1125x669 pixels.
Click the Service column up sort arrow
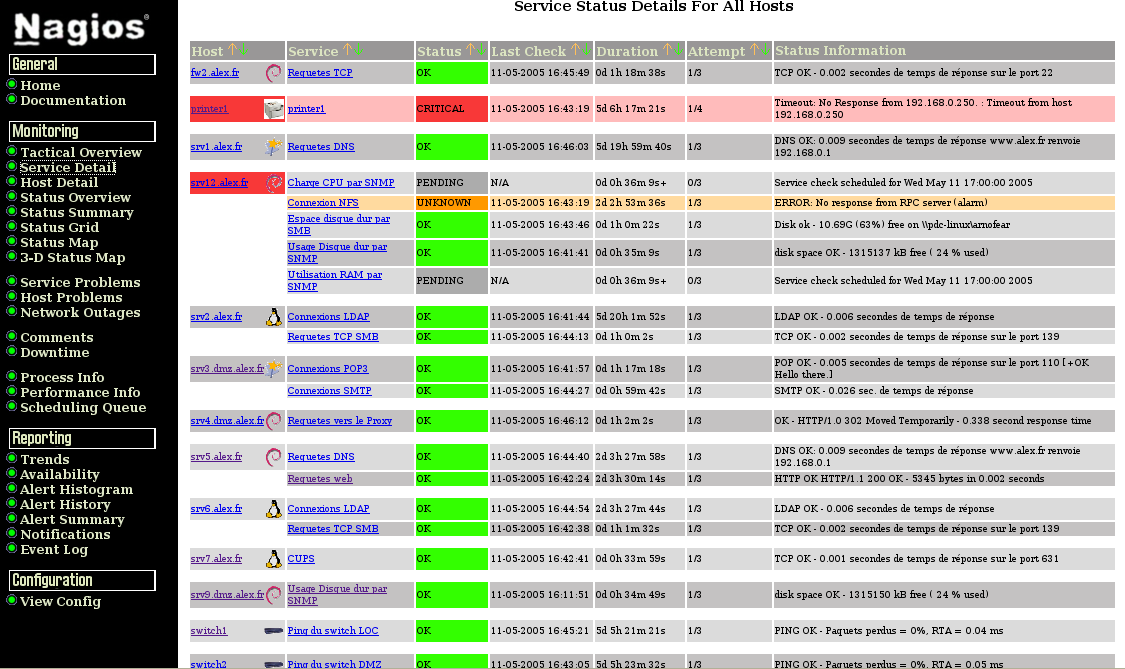(x=347, y=50)
